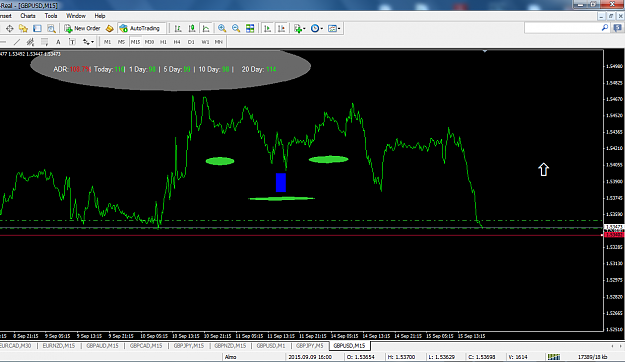Screen dimensions: 625x362
Task: Open the MetaEditor gold book icon
Action: (x=110, y=28)
